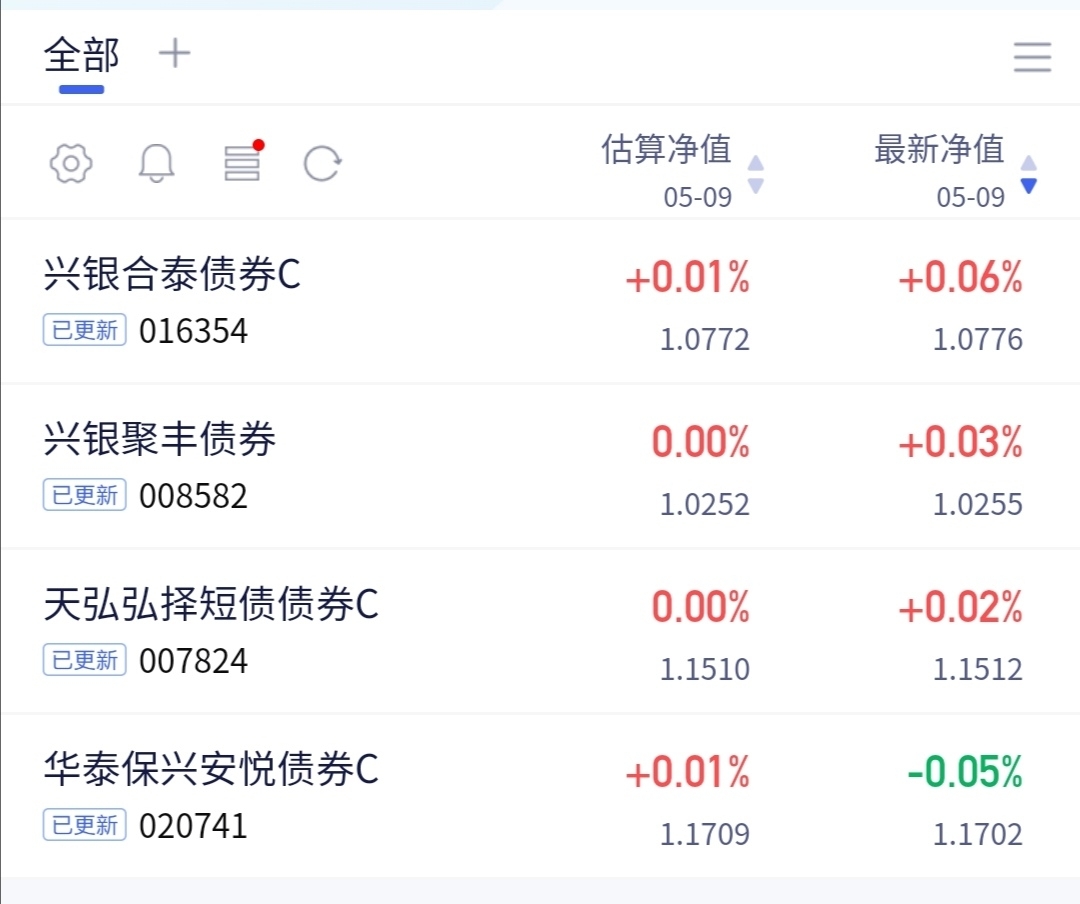Click fund code 008582
The image size is (1080, 904).
tap(193, 496)
